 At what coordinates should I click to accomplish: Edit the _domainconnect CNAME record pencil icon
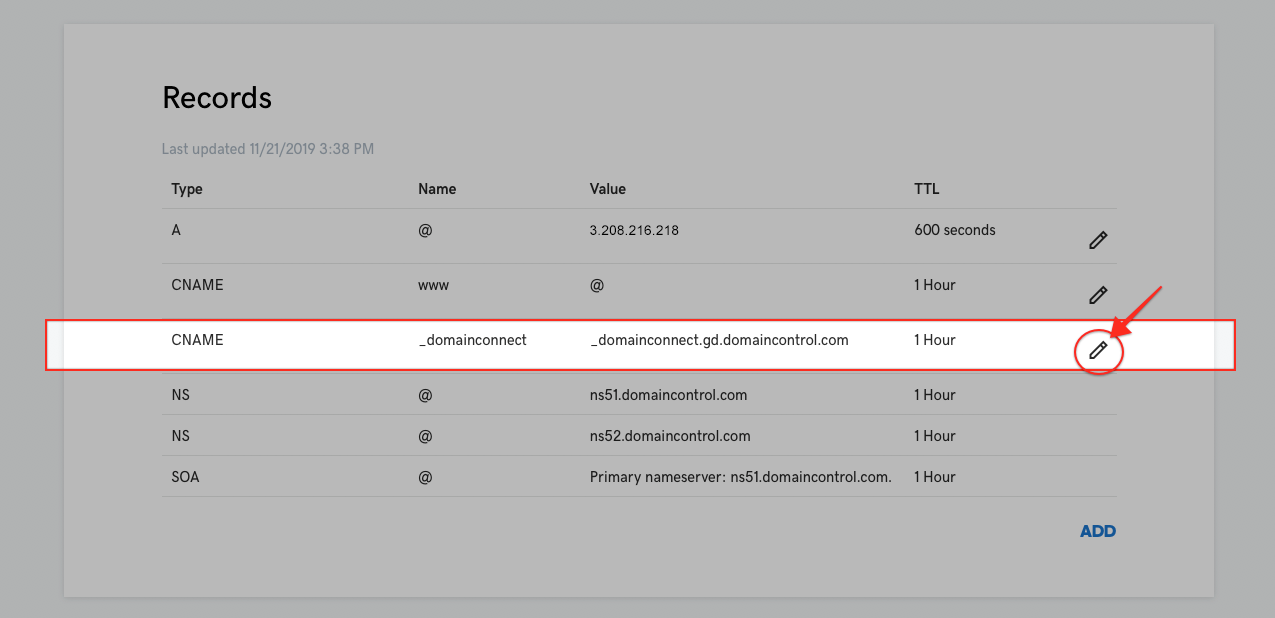1098,350
